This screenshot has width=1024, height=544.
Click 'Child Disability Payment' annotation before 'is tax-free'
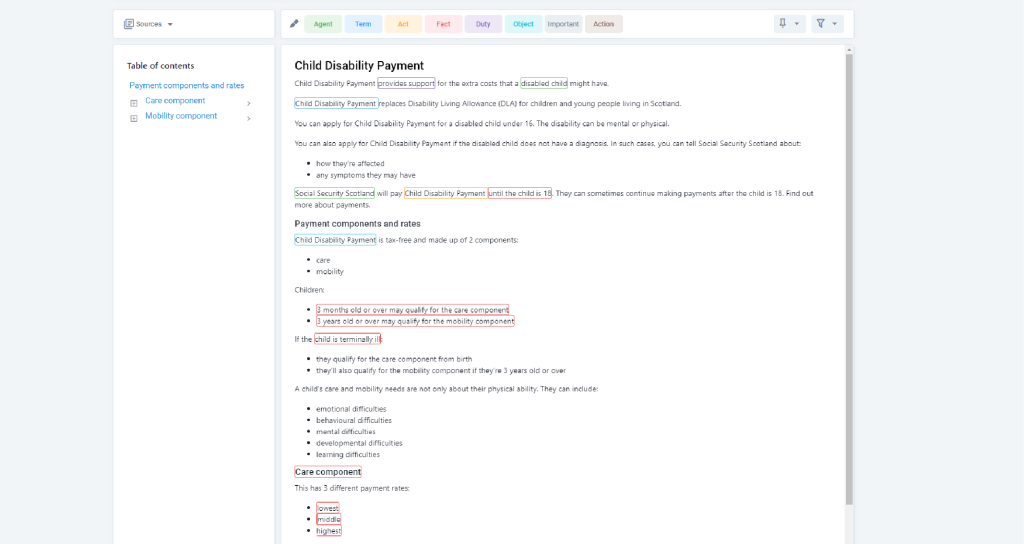(335, 240)
